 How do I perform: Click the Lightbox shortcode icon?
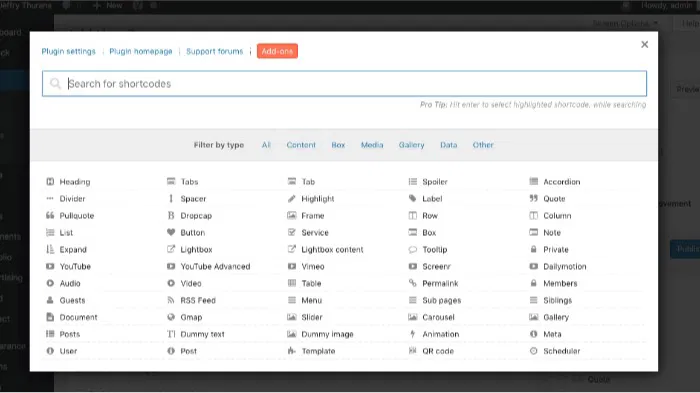[x=171, y=249]
